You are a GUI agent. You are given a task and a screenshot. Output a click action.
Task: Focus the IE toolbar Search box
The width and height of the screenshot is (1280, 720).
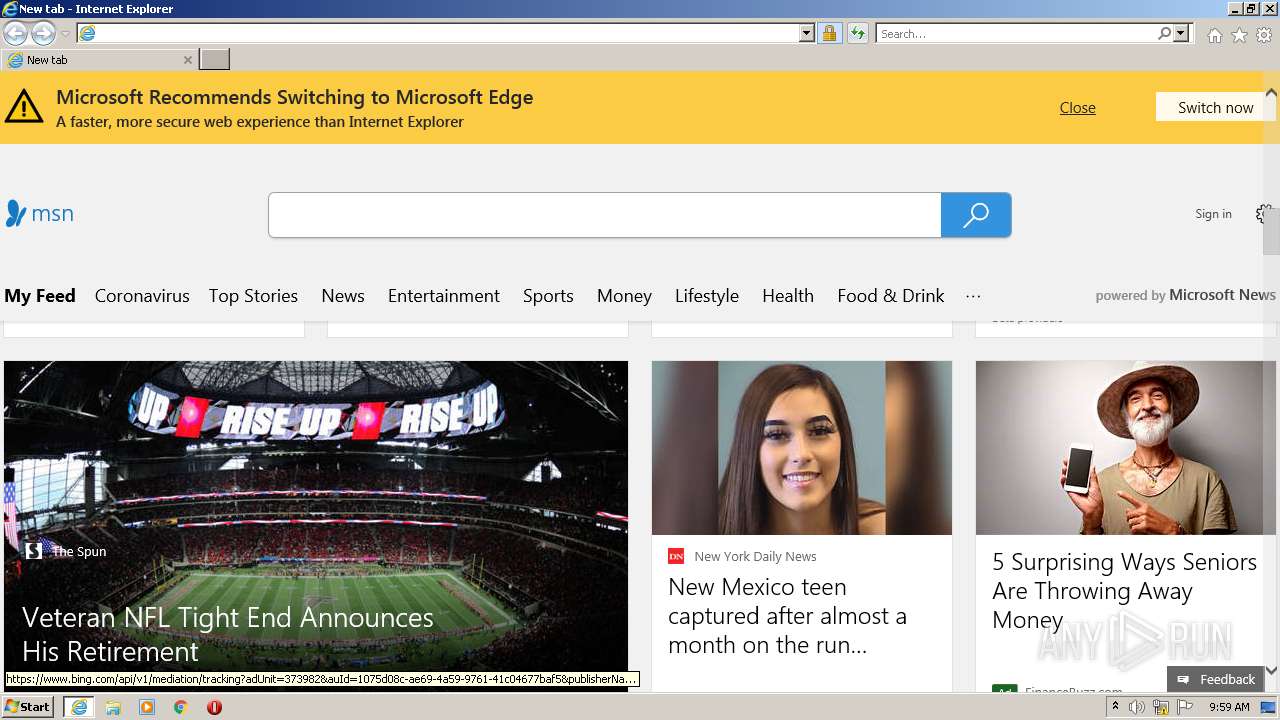(1016, 33)
